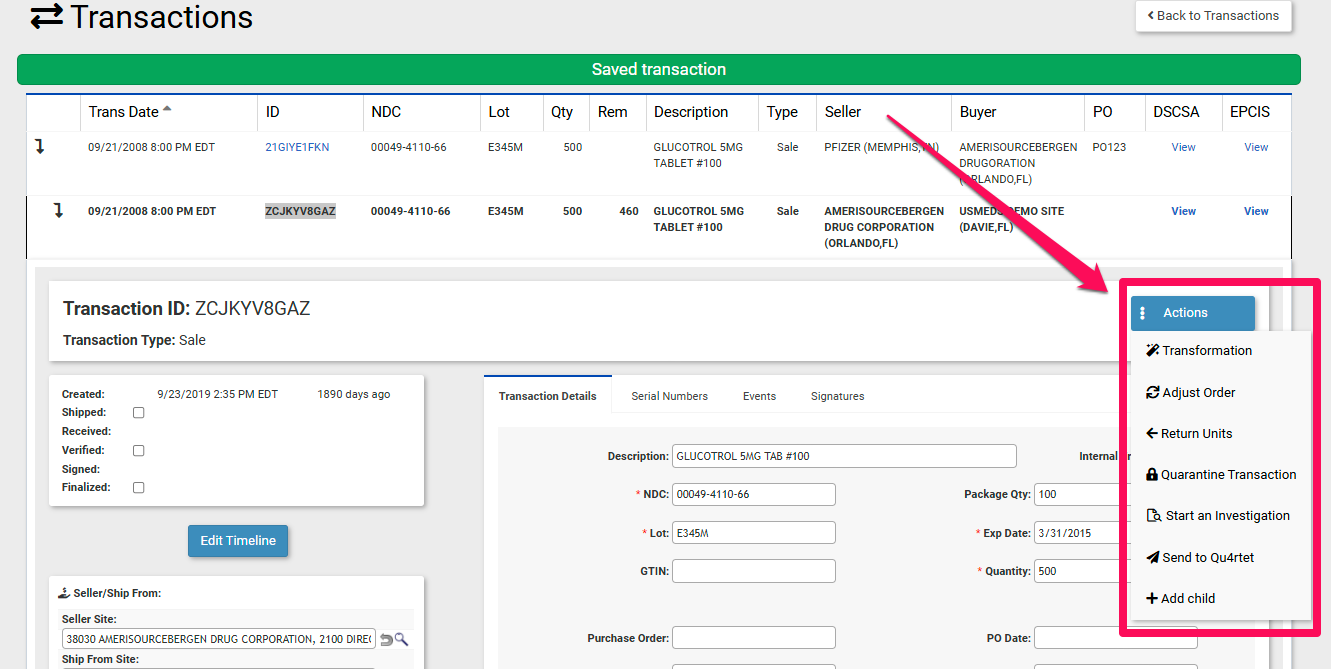The width and height of the screenshot is (1331, 669).
Task: Select Return Units menu option
Action: click(1196, 434)
